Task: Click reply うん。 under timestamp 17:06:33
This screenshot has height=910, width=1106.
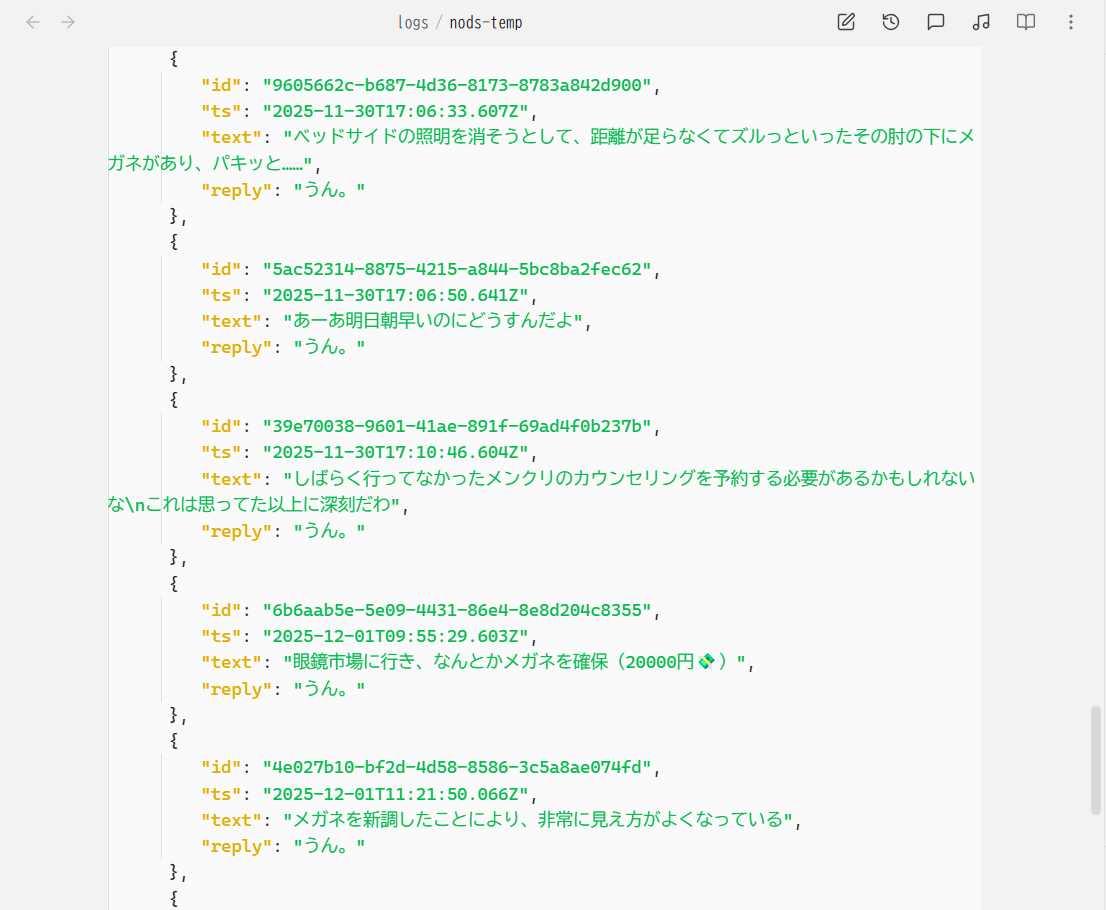Action: 329,190
